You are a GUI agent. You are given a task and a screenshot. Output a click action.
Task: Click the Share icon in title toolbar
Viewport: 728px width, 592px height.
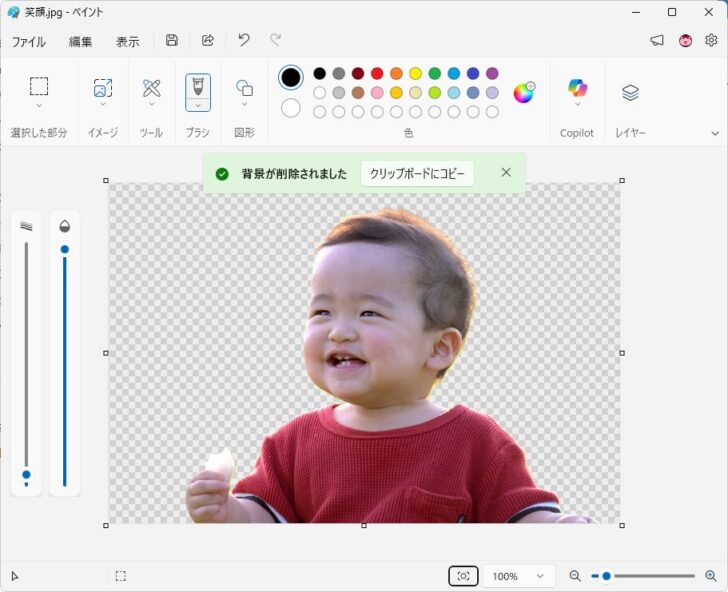[x=208, y=40]
